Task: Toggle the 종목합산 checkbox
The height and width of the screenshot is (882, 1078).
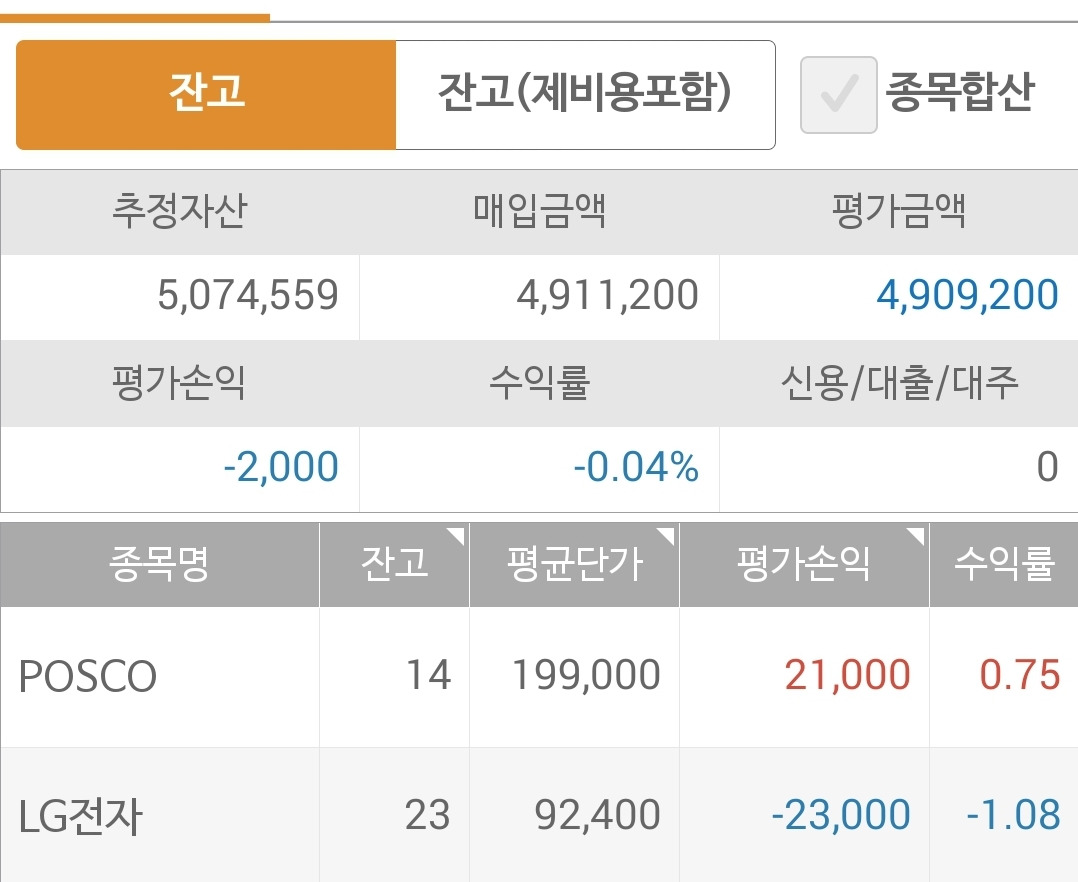Action: [838, 95]
